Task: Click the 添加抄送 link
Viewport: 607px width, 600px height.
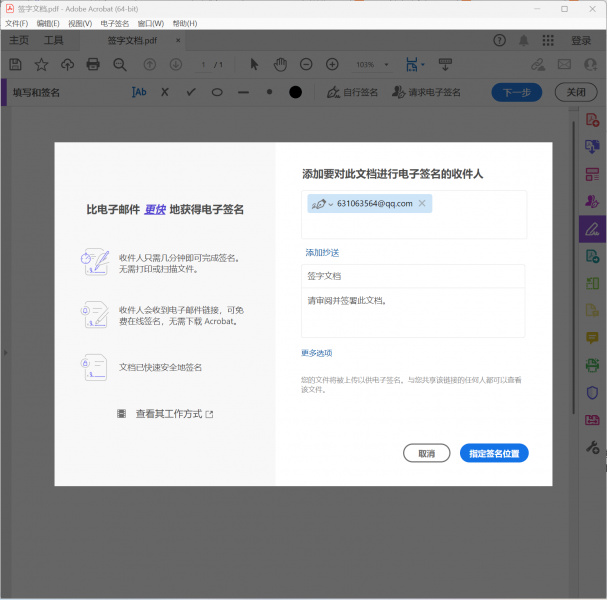Action: pos(322,252)
